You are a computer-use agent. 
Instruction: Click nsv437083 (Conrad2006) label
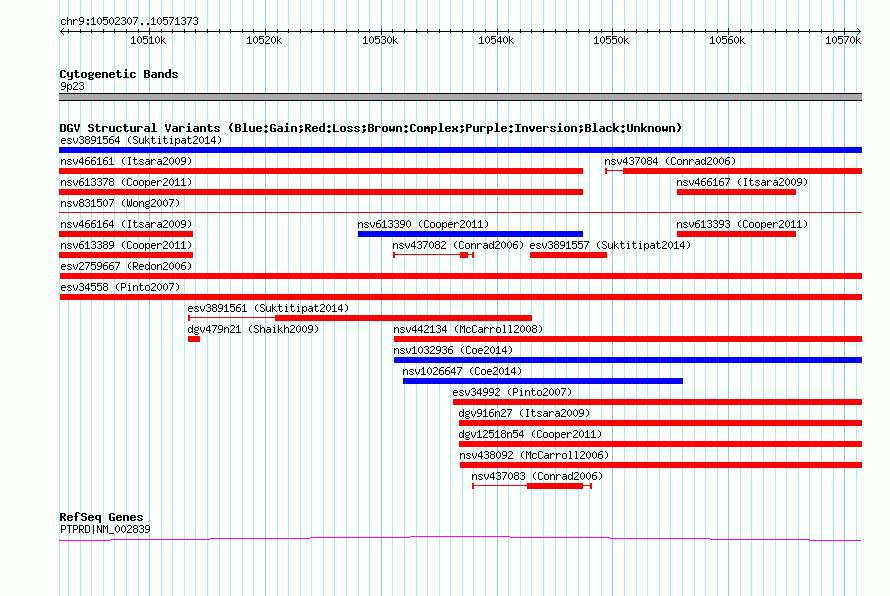(x=537, y=476)
